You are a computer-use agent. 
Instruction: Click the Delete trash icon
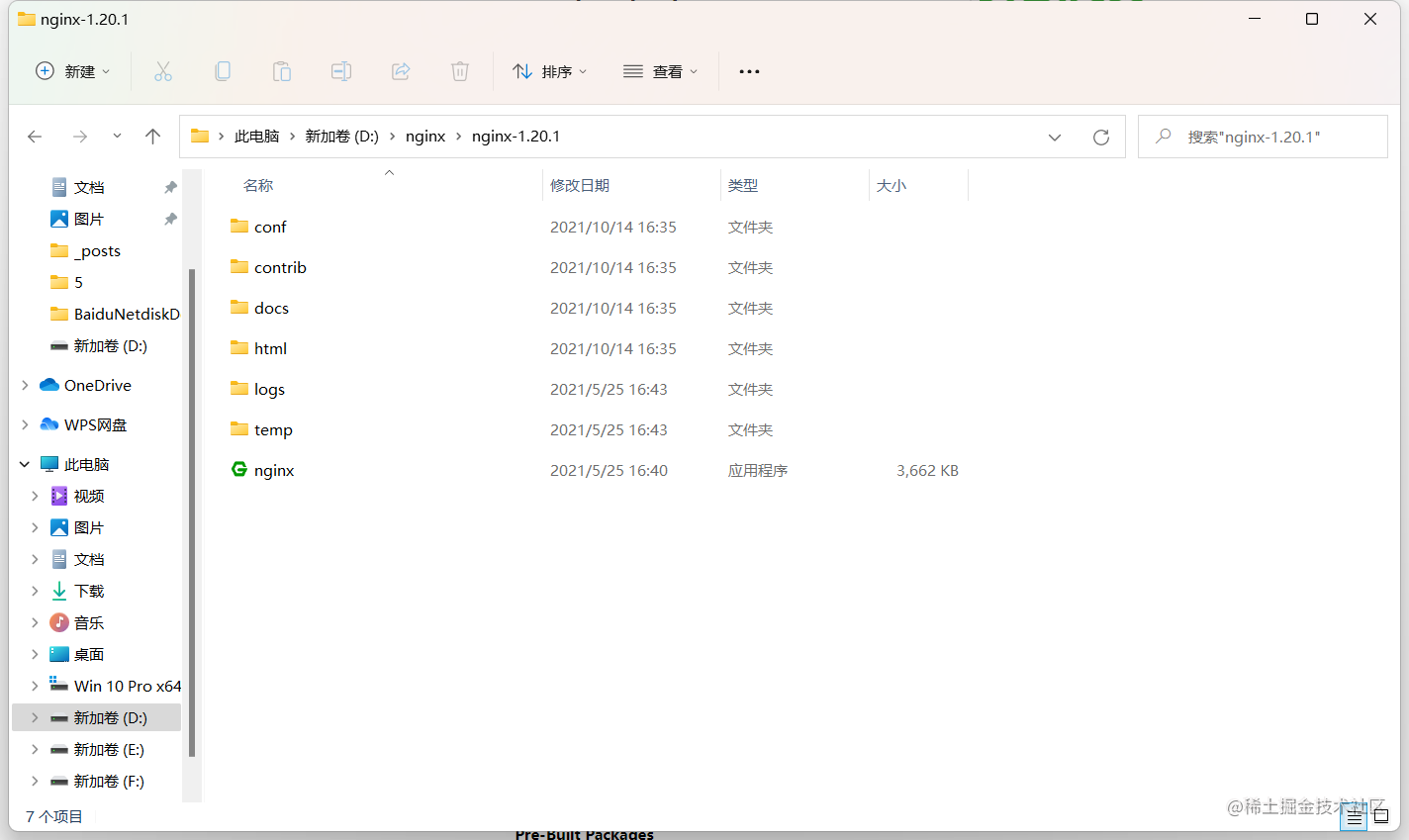pyautogui.click(x=460, y=71)
